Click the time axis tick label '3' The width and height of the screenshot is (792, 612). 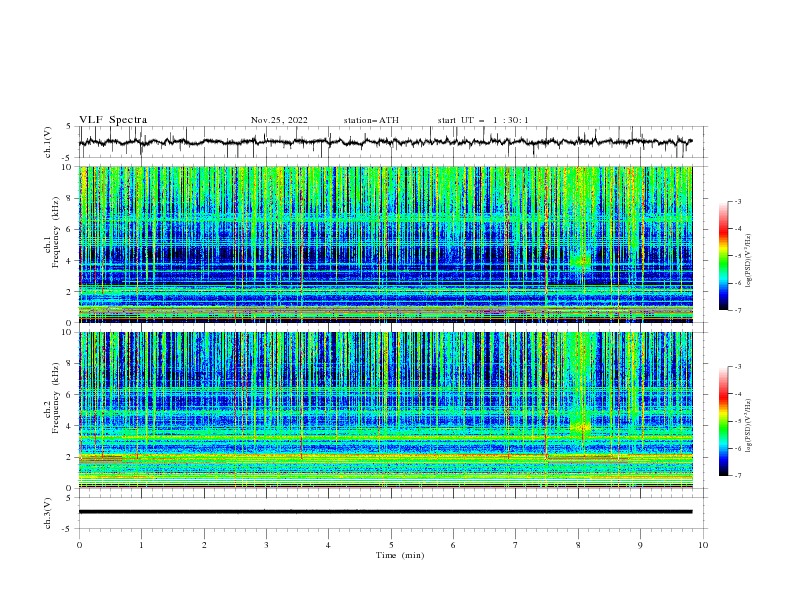[x=266, y=545]
